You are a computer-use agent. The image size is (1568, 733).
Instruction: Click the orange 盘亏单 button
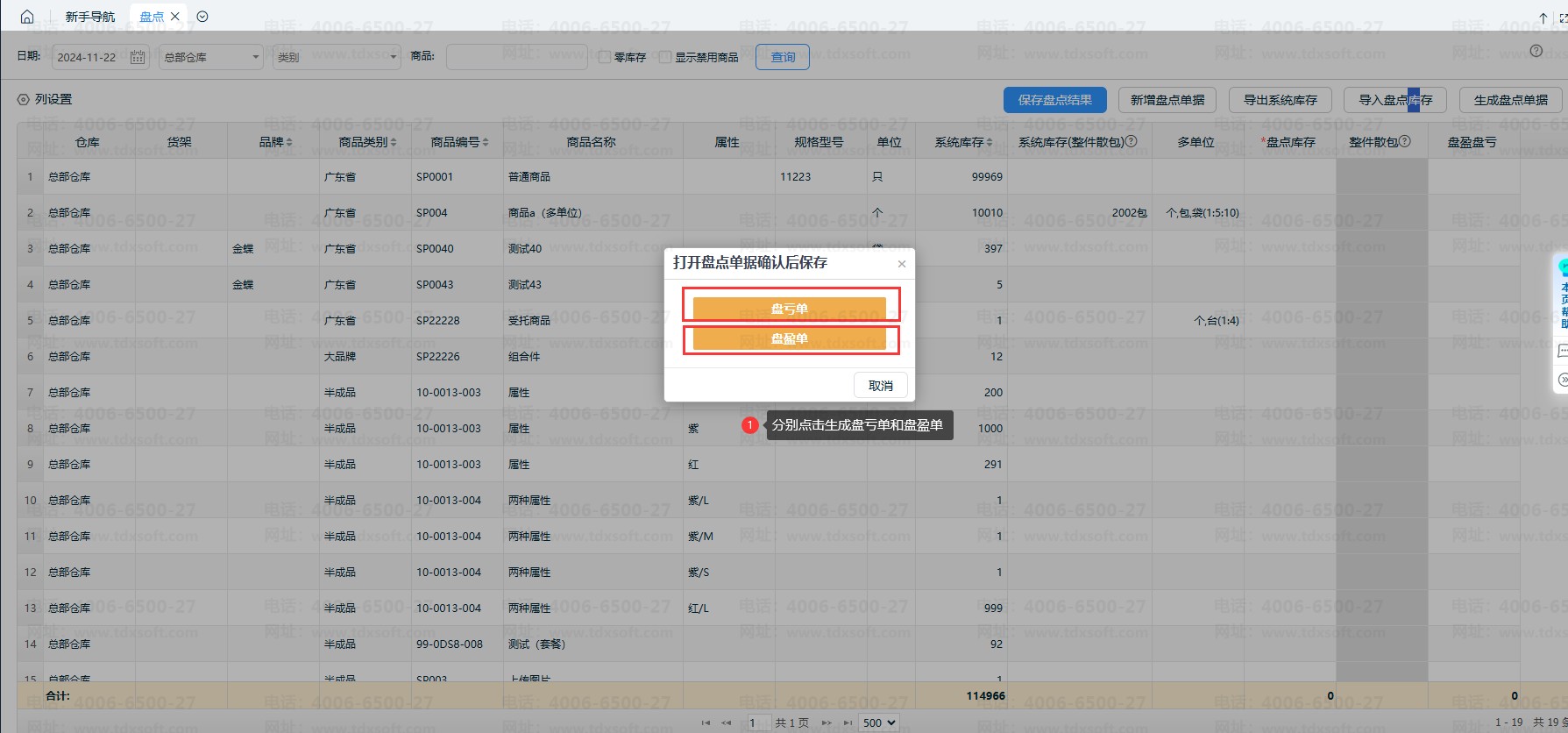pyautogui.click(x=789, y=309)
